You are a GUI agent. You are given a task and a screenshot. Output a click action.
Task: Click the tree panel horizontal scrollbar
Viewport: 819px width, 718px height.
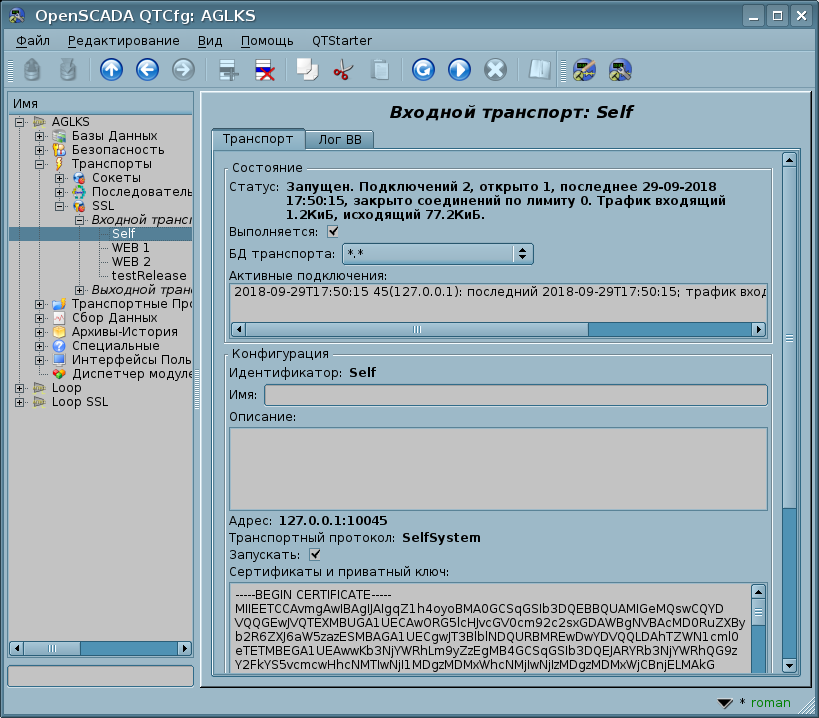click(x=100, y=649)
